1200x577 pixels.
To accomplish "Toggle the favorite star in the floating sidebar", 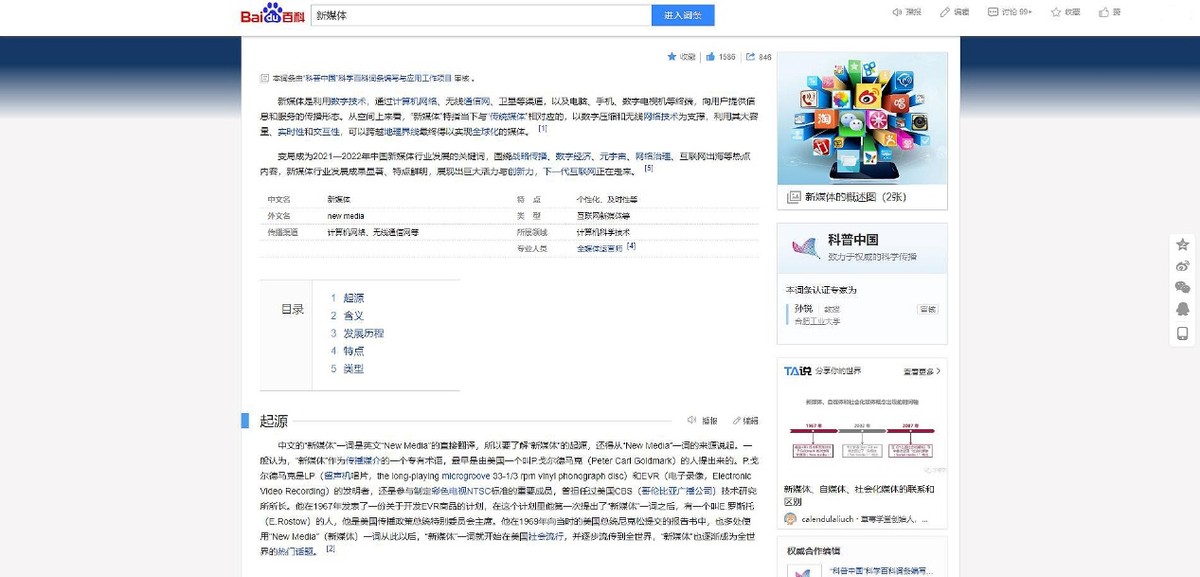I will pyautogui.click(x=1182, y=244).
